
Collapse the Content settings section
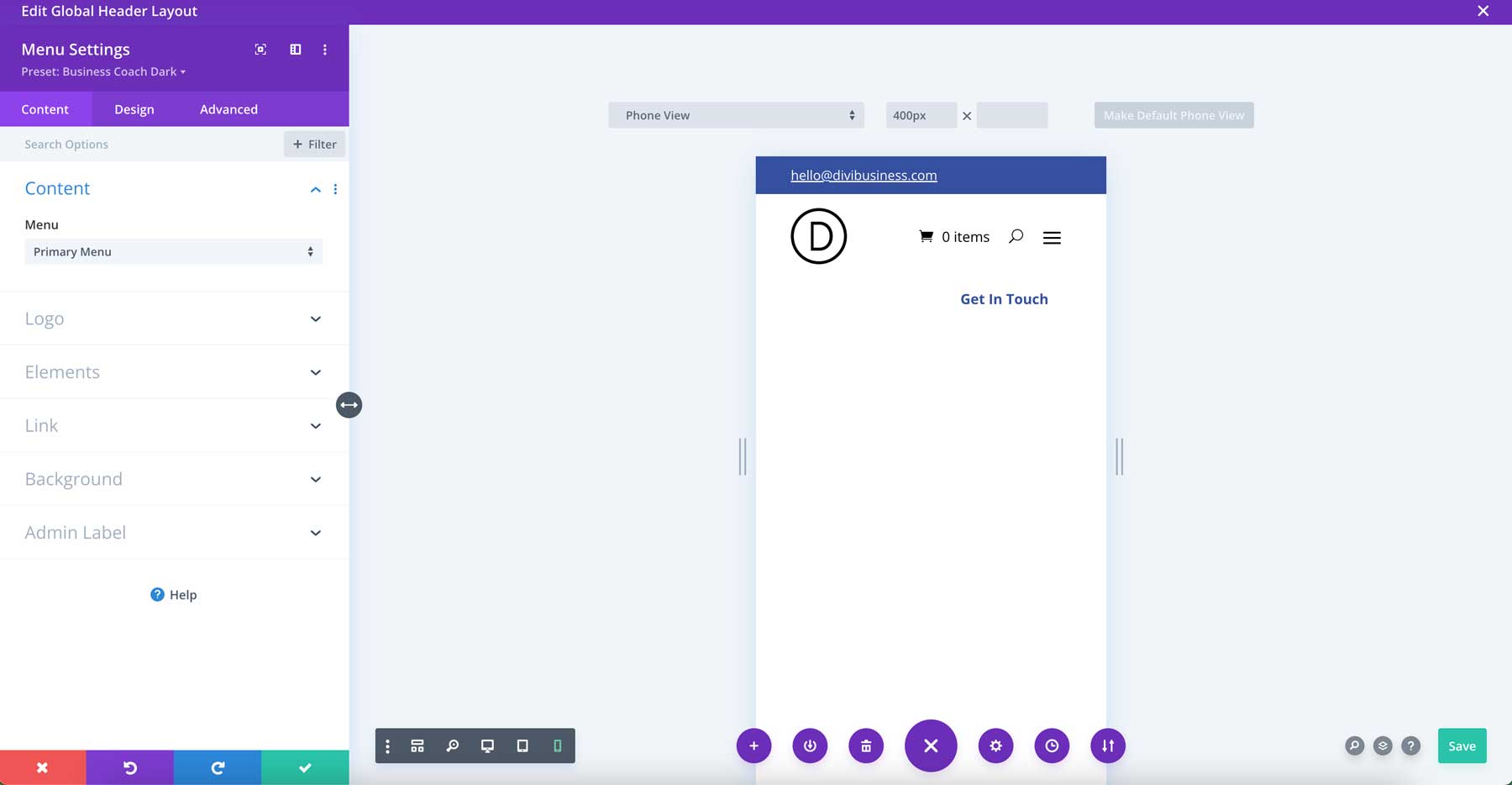[315, 189]
